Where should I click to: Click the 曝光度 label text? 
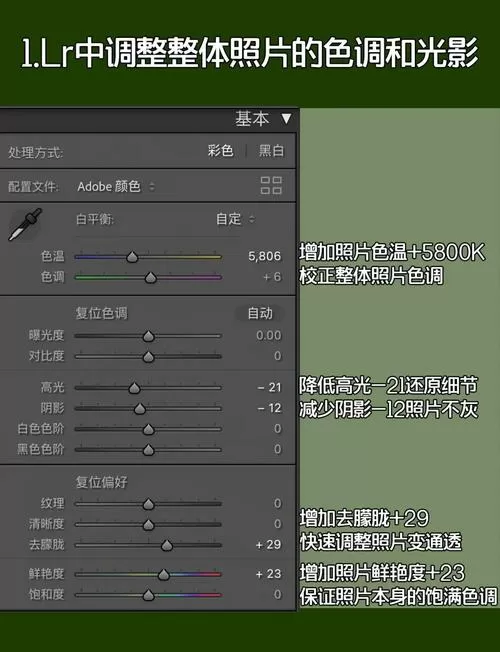point(46,335)
